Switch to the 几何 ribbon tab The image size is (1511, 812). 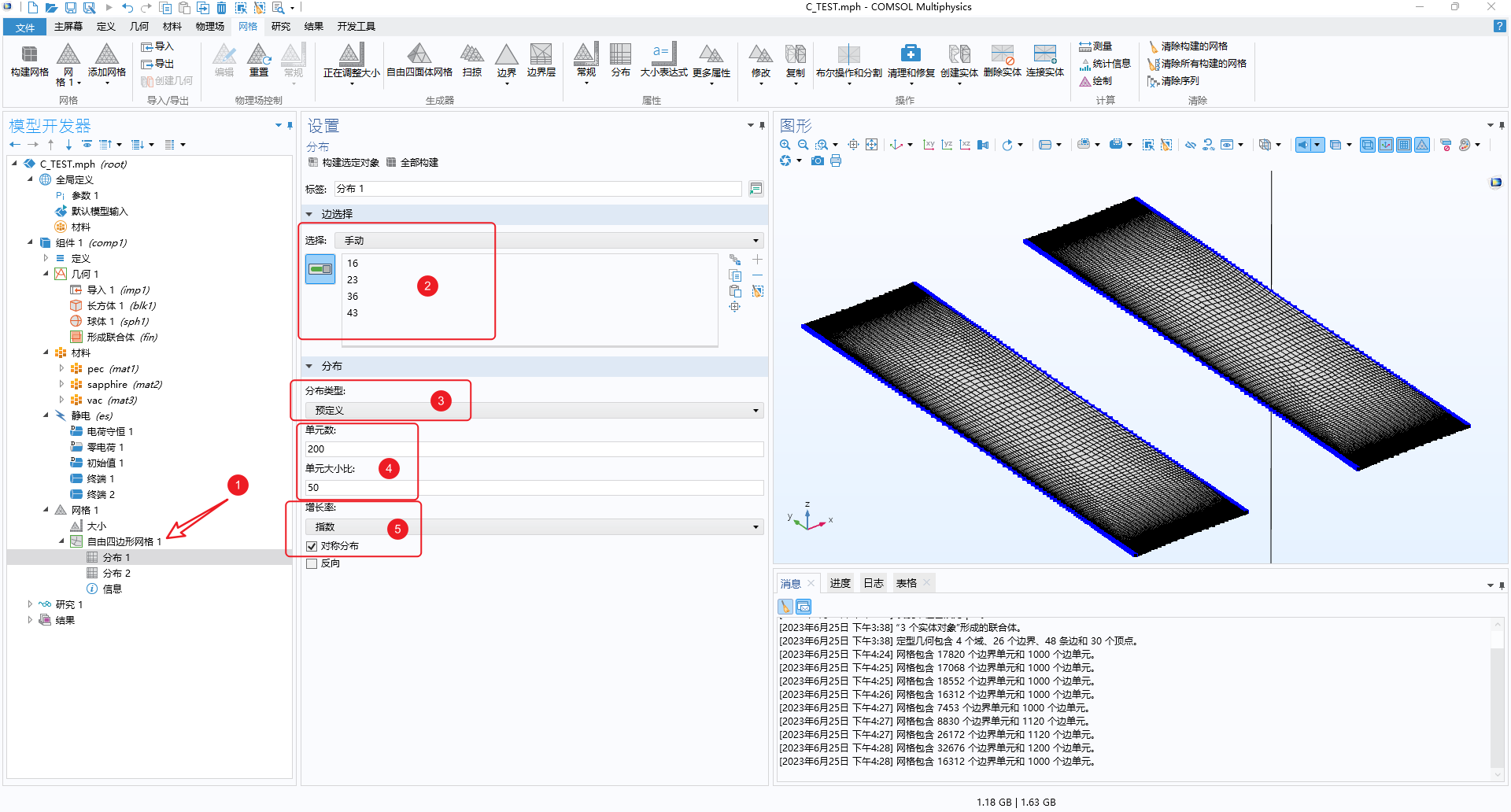(x=139, y=27)
